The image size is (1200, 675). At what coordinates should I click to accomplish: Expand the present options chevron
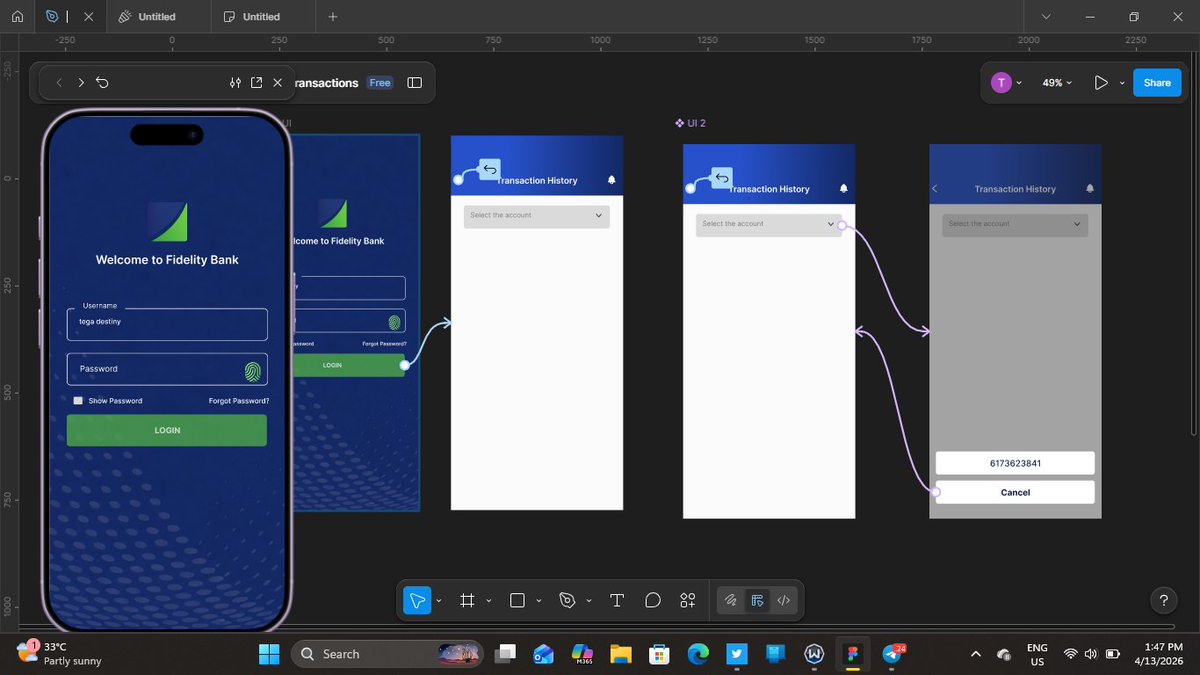(x=1122, y=83)
